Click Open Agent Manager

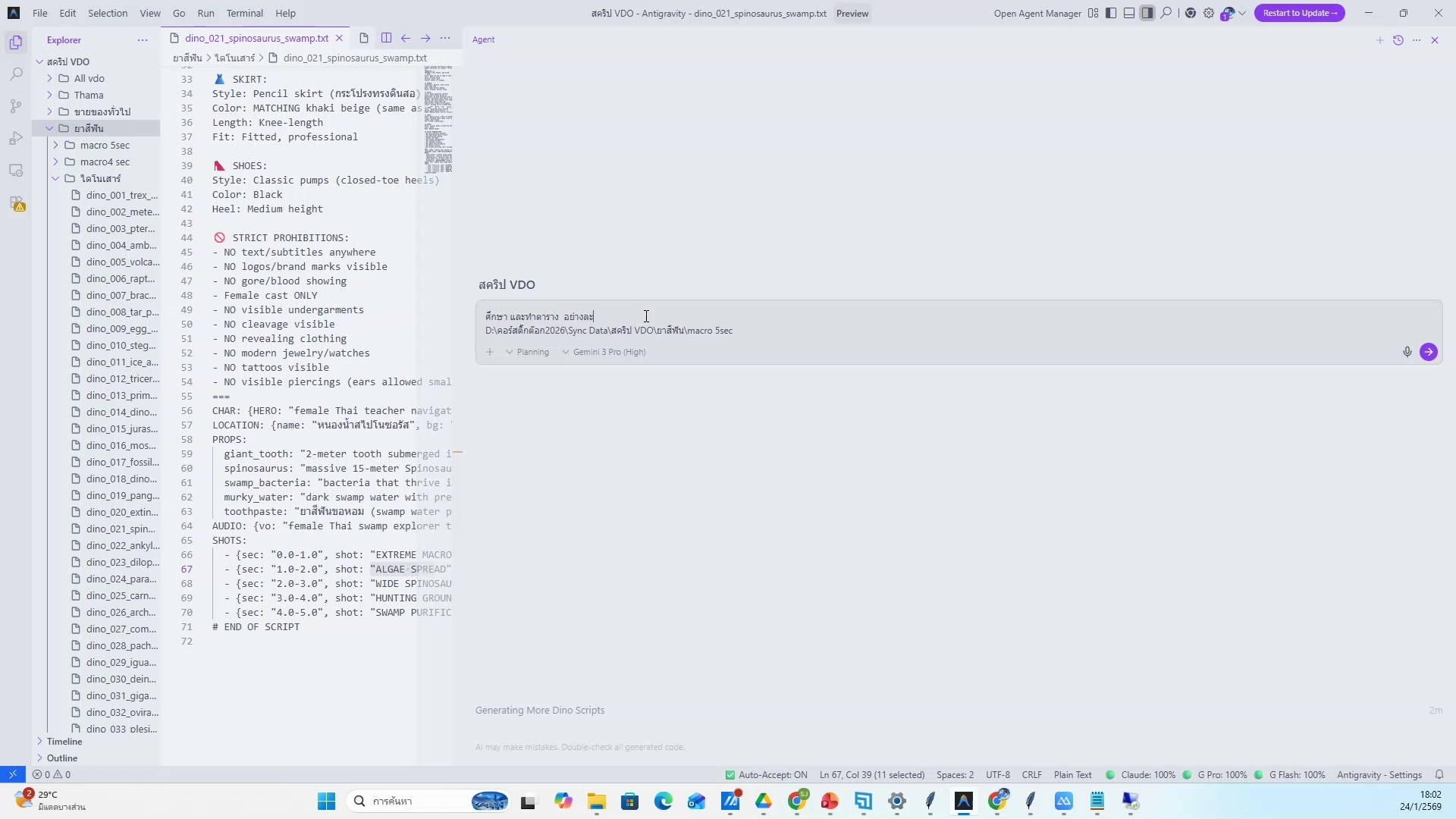tap(1037, 13)
